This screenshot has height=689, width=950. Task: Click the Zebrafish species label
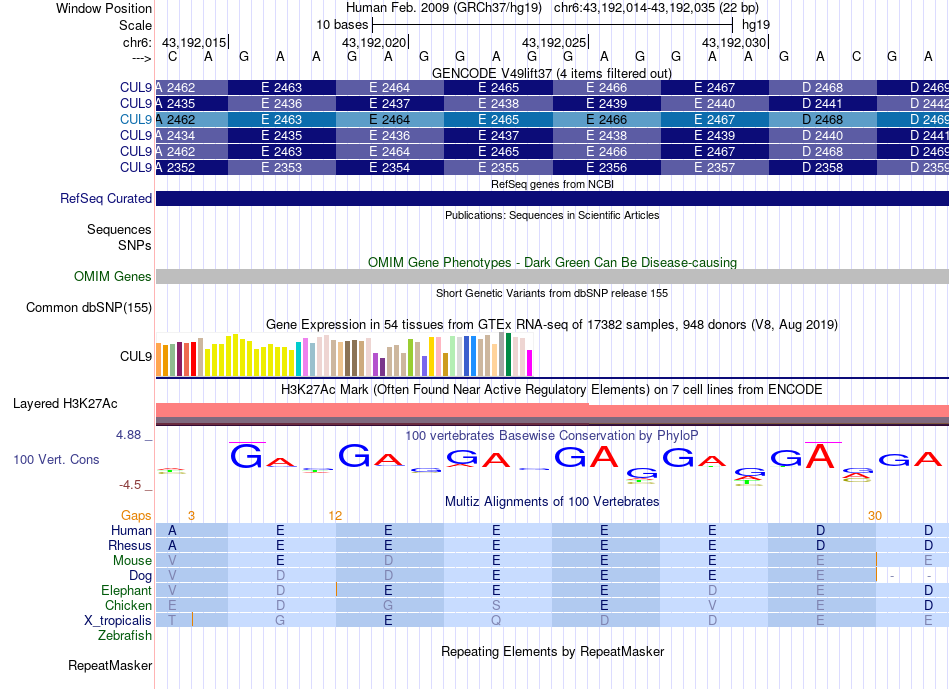point(124,635)
